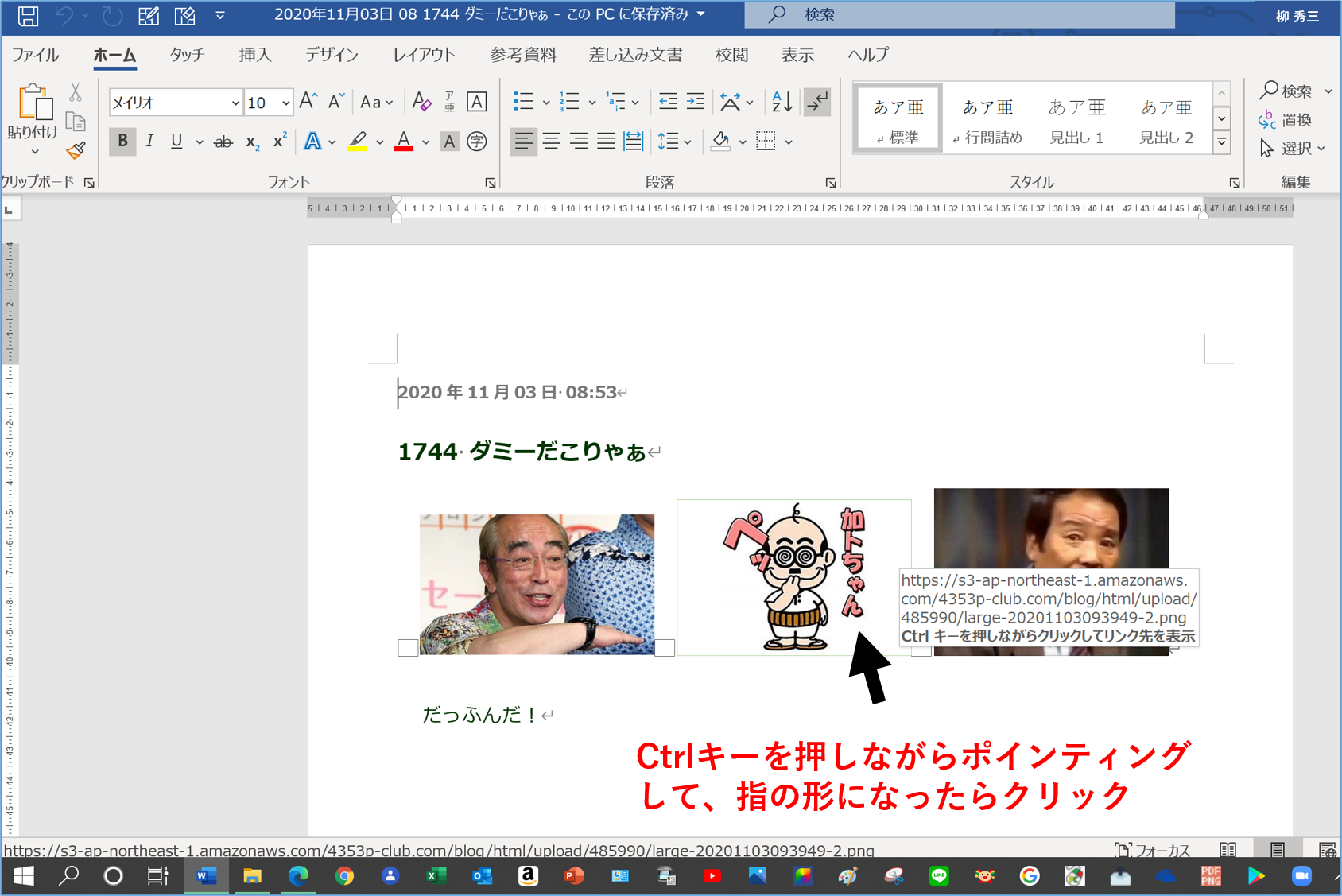Apply strikethrough formatting

pos(223,142)
